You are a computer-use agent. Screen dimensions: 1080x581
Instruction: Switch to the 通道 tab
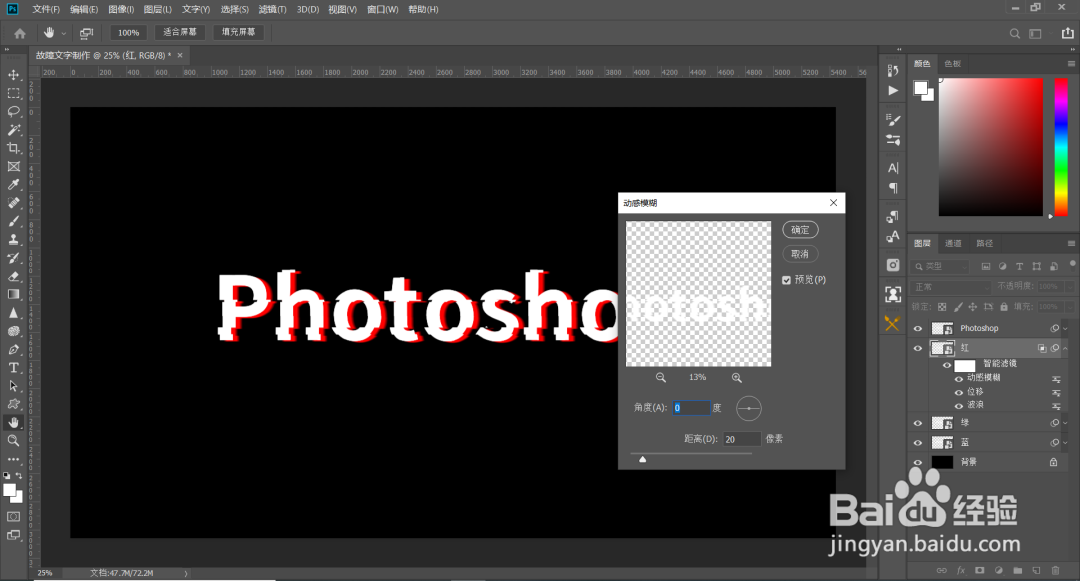point(953,244)
